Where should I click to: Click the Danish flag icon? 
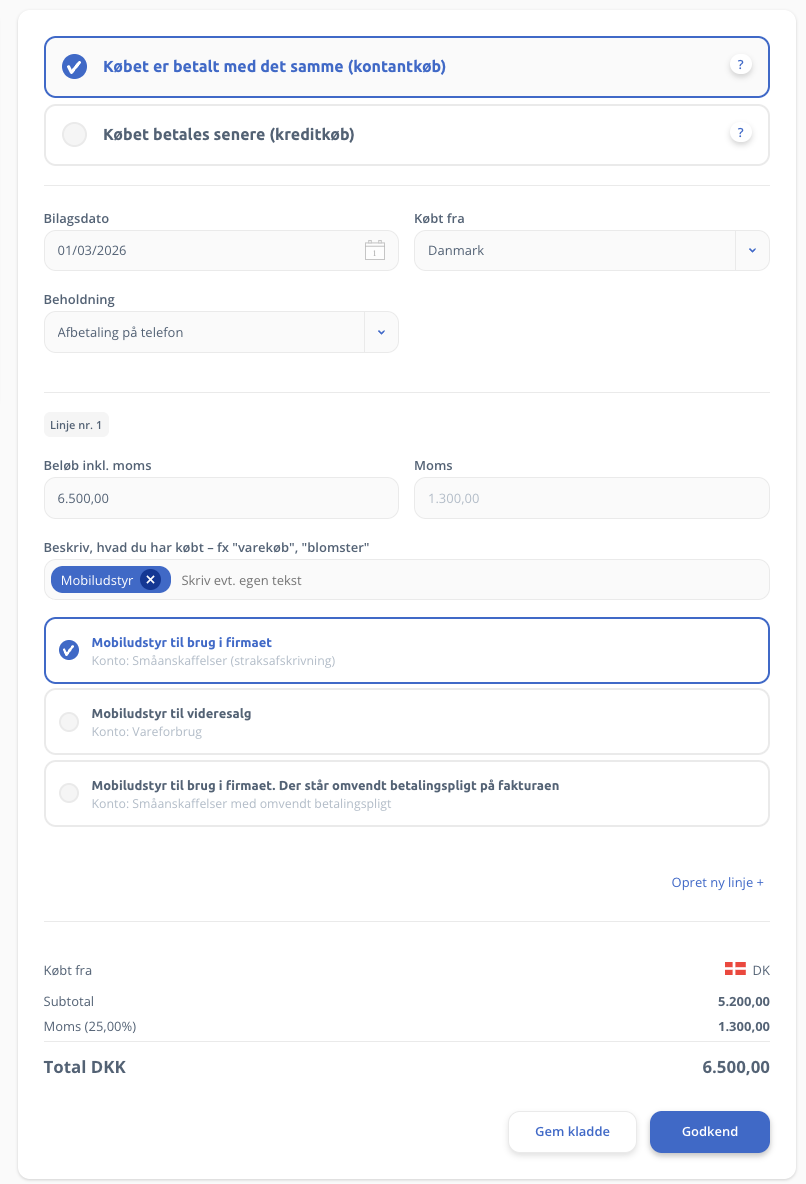(735, 969)
